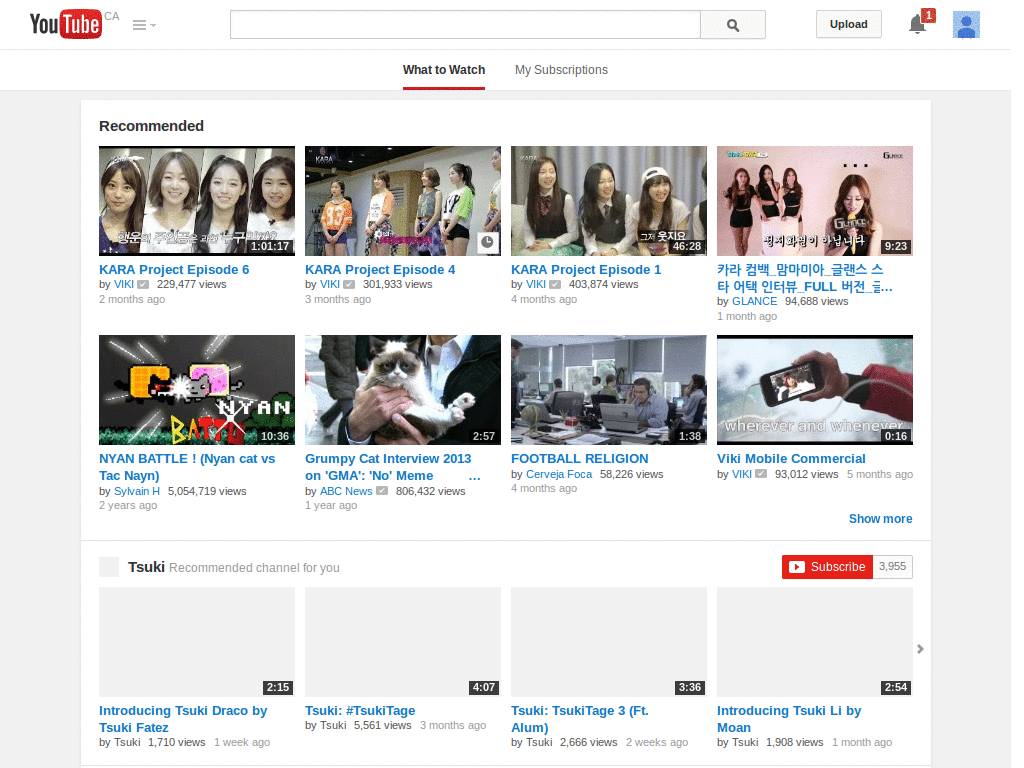Image resolution: width=1024 pixels, height=768 pixels.
Task: Open KARA Project Episode 4 thumbnail
Action: tap(403, 200)
